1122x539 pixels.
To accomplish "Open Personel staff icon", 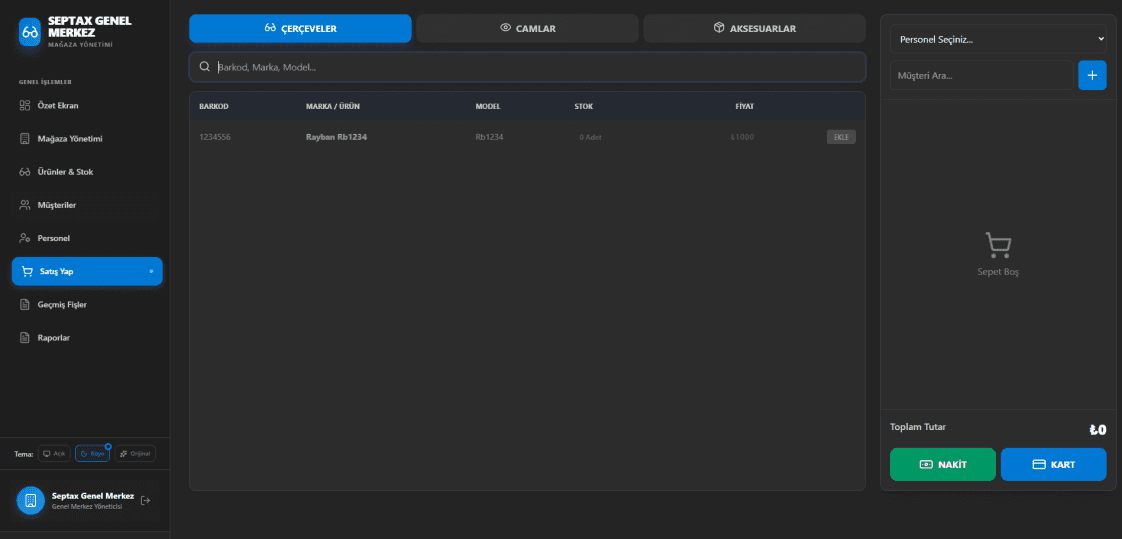I will (24, 238).
